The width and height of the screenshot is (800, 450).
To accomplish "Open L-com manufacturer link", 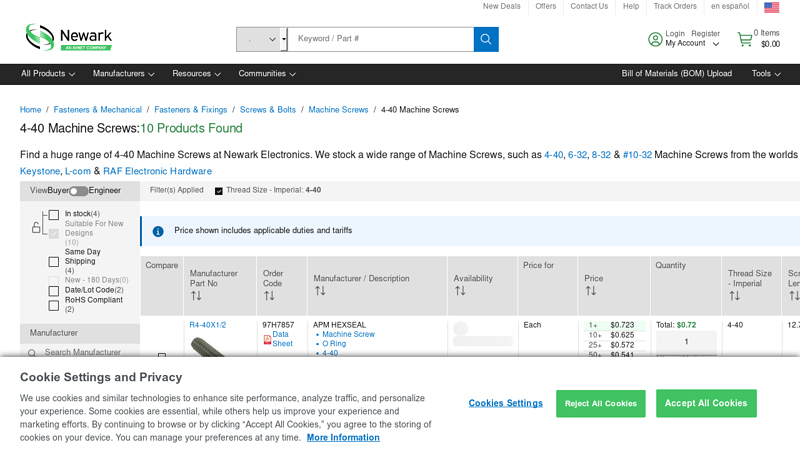I will pyautogui.click(x=78, y=171).
